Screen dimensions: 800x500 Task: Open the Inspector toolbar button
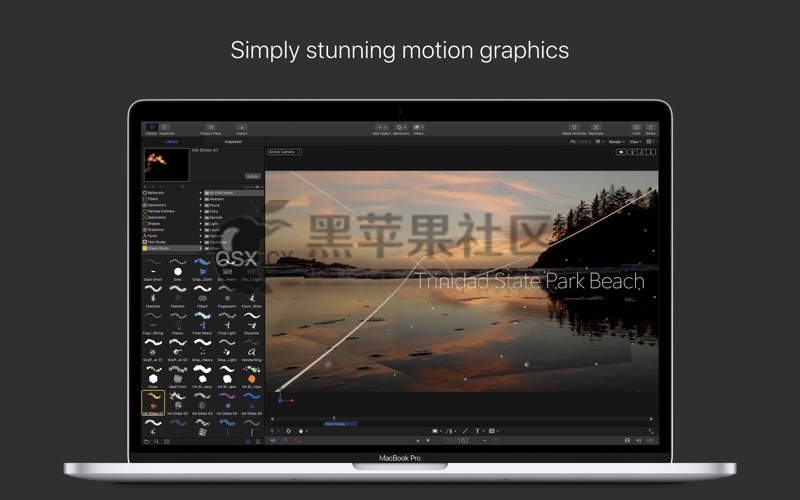167,129
